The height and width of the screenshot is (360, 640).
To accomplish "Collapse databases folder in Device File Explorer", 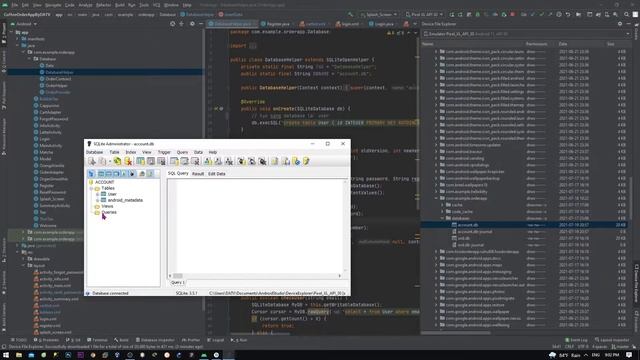I will tap(442, 218).
